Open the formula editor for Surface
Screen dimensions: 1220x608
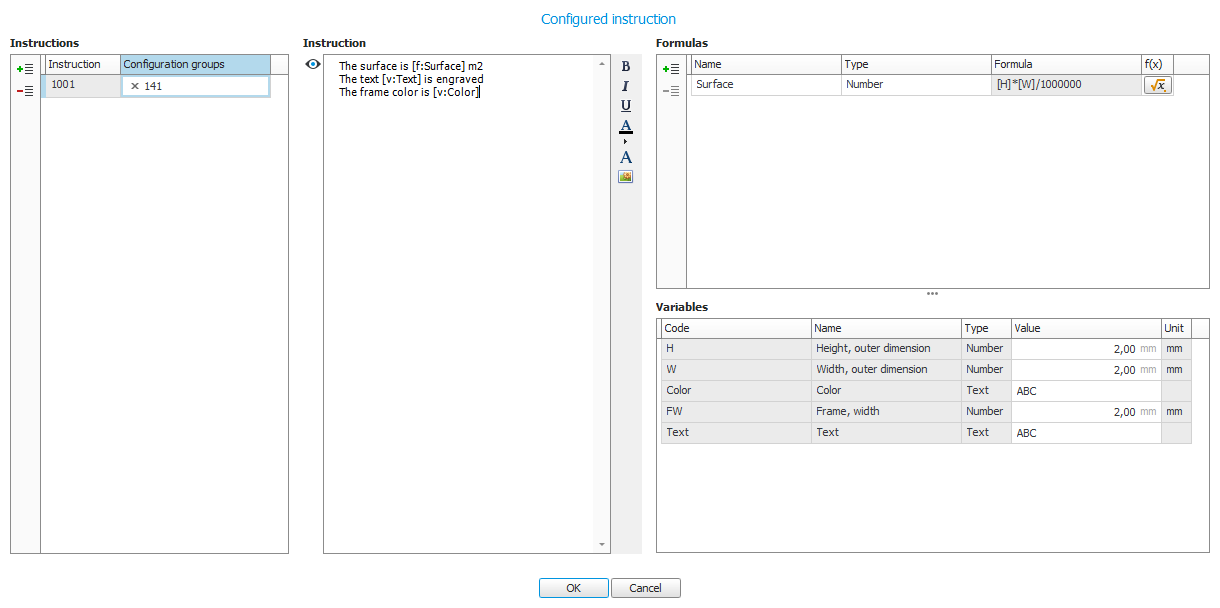(1157, 85)
